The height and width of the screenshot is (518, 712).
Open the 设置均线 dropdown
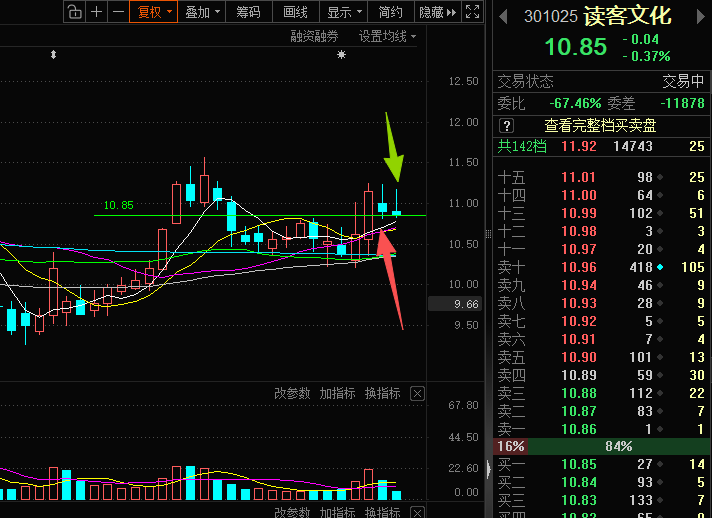387,36
